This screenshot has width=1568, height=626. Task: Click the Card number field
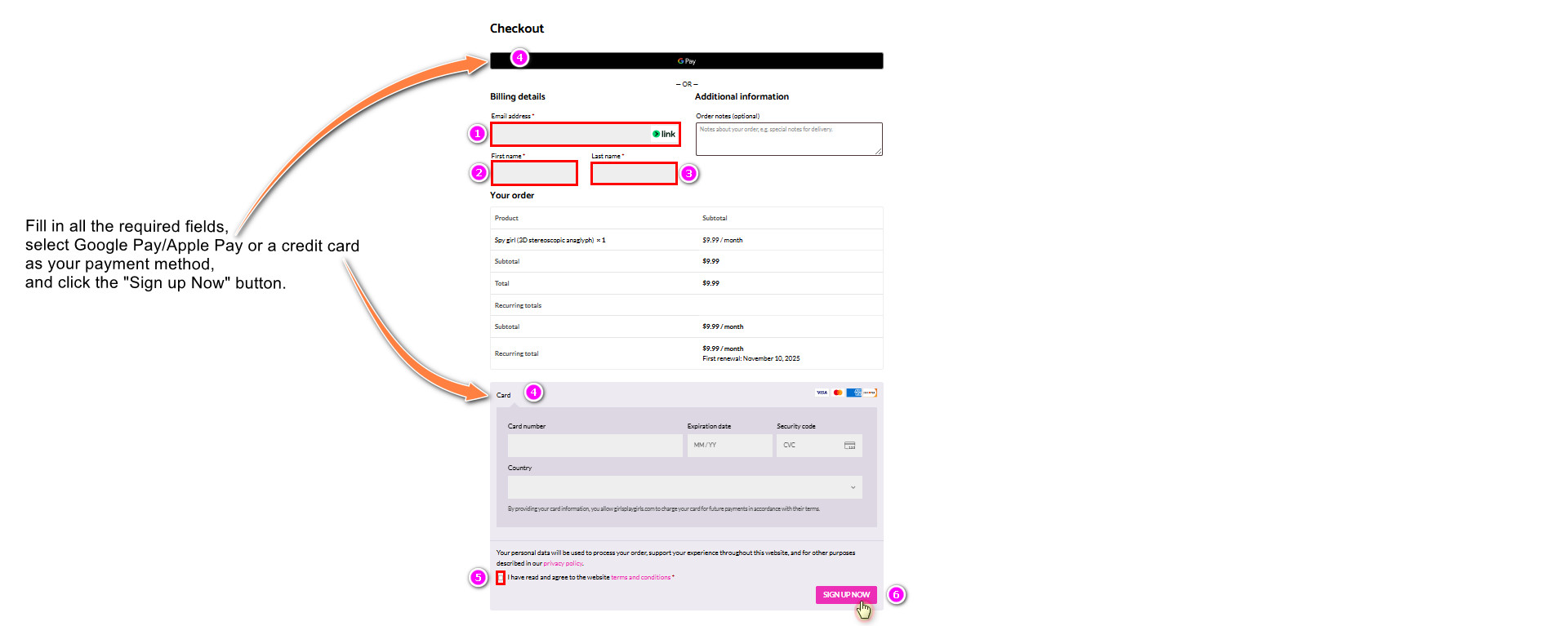click(x=595, y=446)
